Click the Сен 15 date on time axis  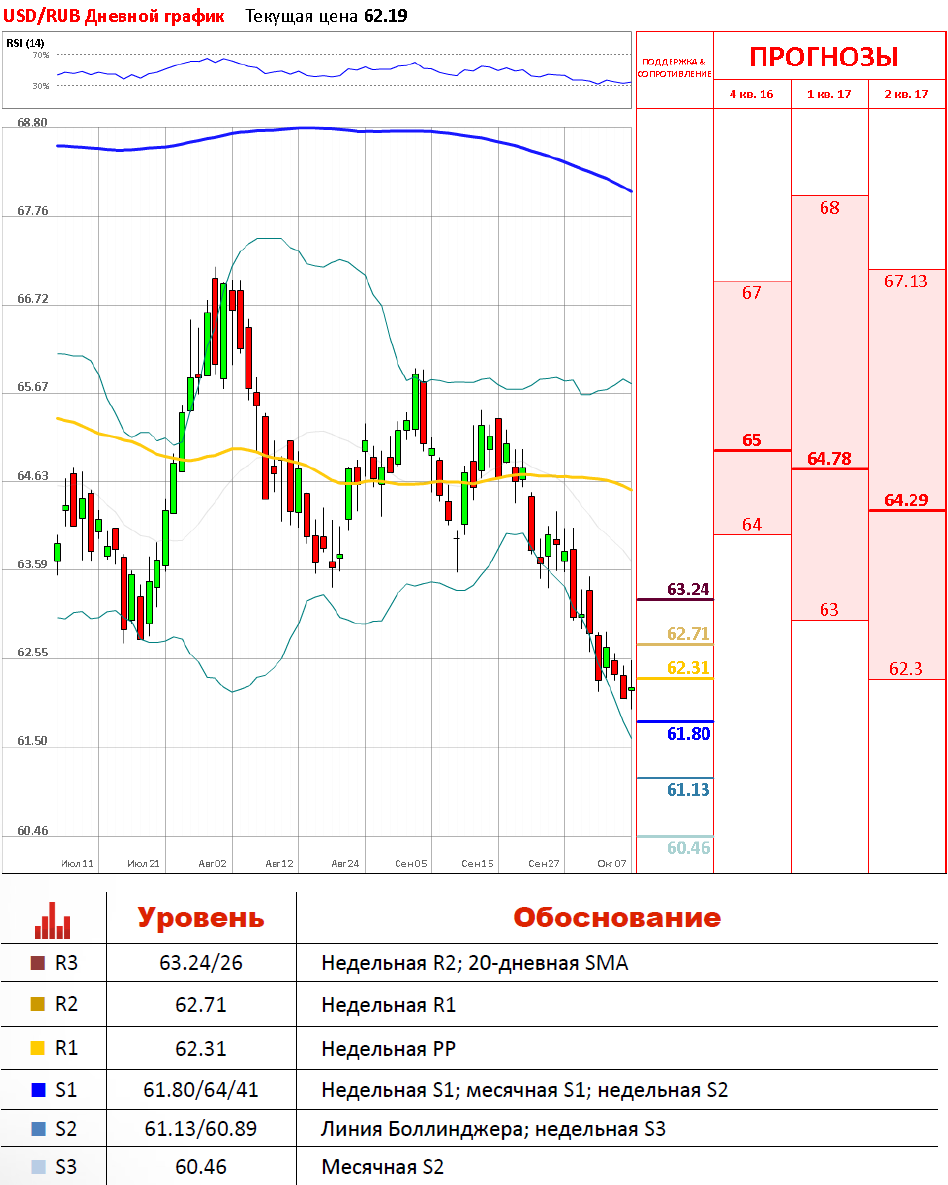(x=477, y=863)
